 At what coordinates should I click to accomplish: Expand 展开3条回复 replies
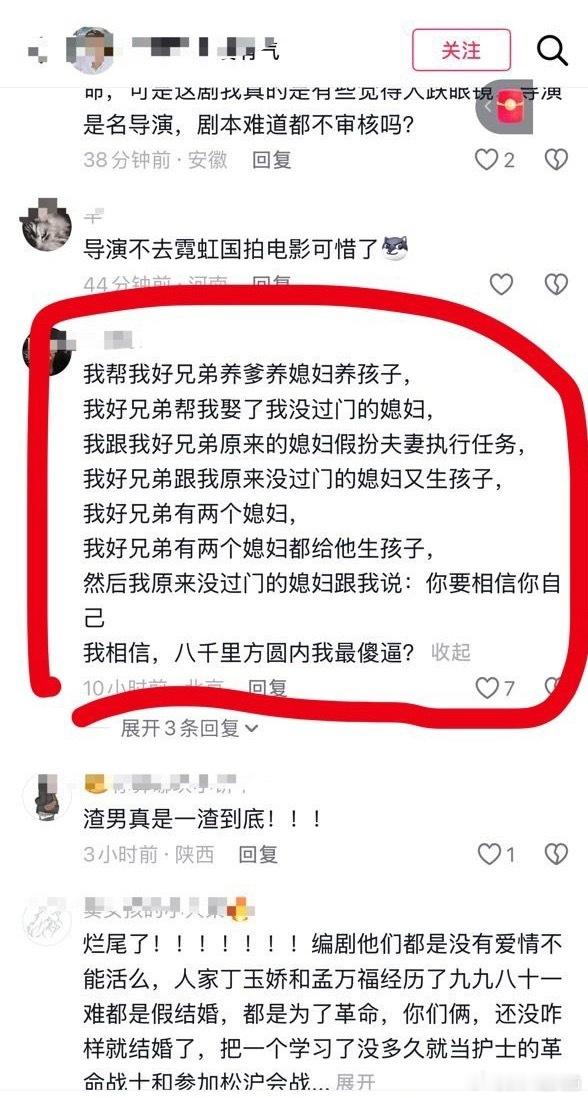[190, 728]
